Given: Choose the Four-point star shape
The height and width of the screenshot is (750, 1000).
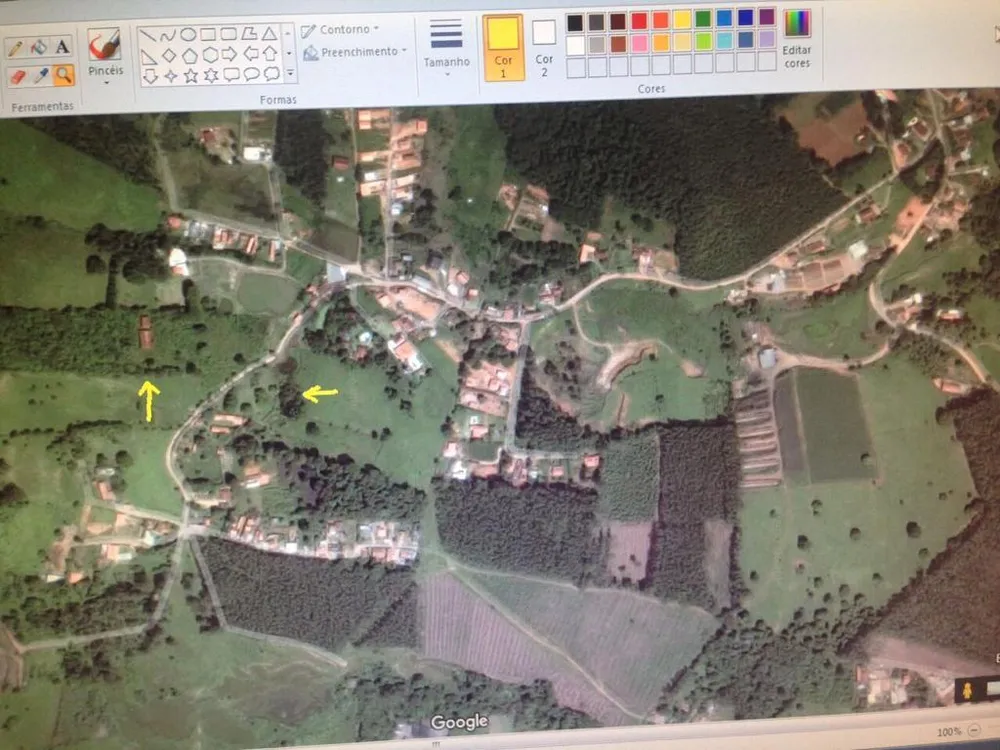Looking at the screenshot, I should point(171,77).
